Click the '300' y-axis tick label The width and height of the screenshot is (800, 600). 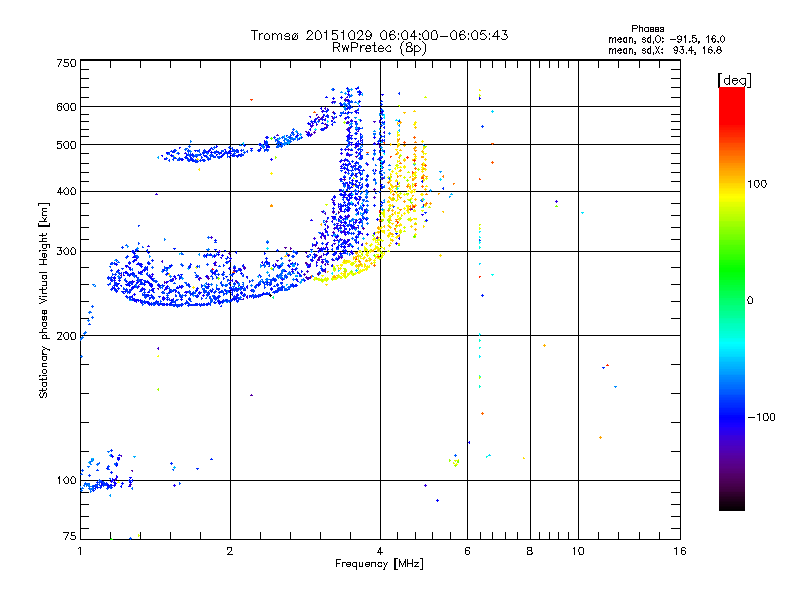pos(66,251)
